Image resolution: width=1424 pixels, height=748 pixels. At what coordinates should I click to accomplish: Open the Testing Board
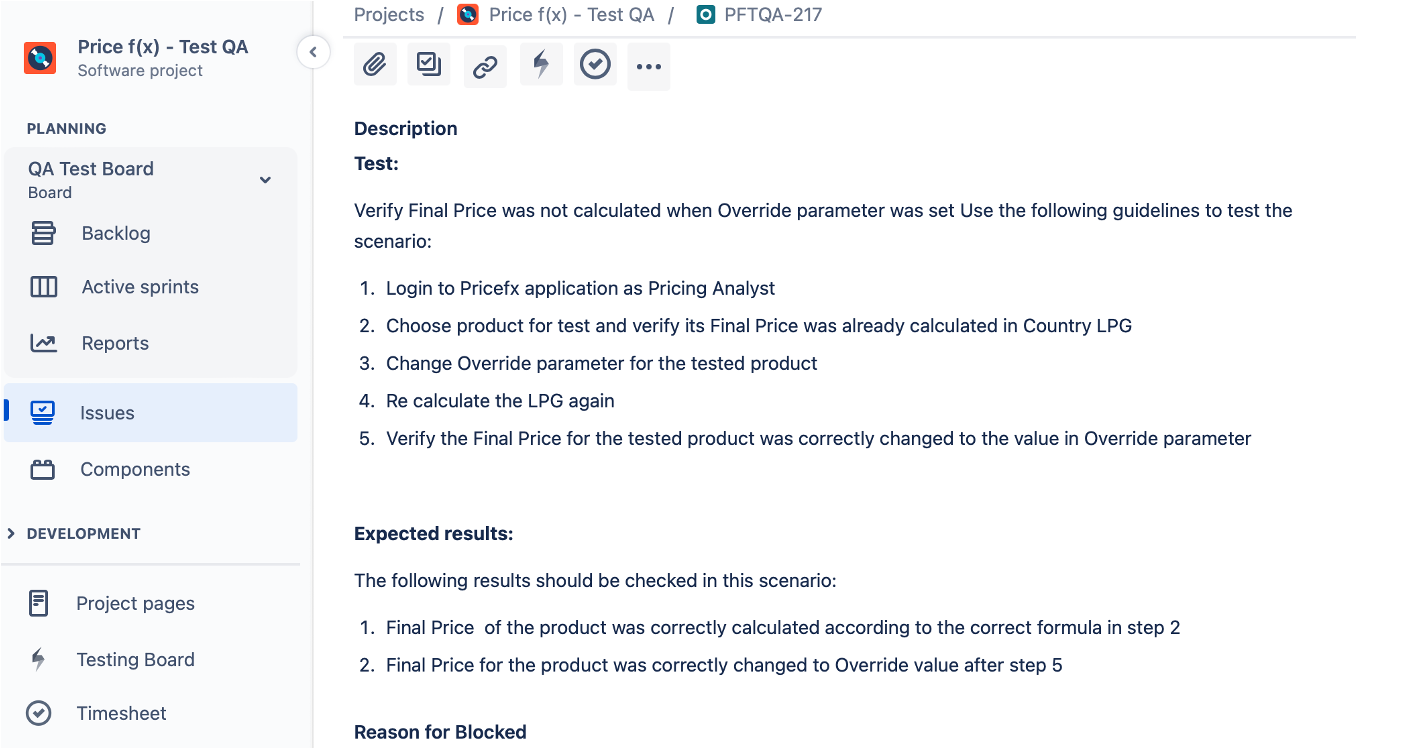(135, 660)
